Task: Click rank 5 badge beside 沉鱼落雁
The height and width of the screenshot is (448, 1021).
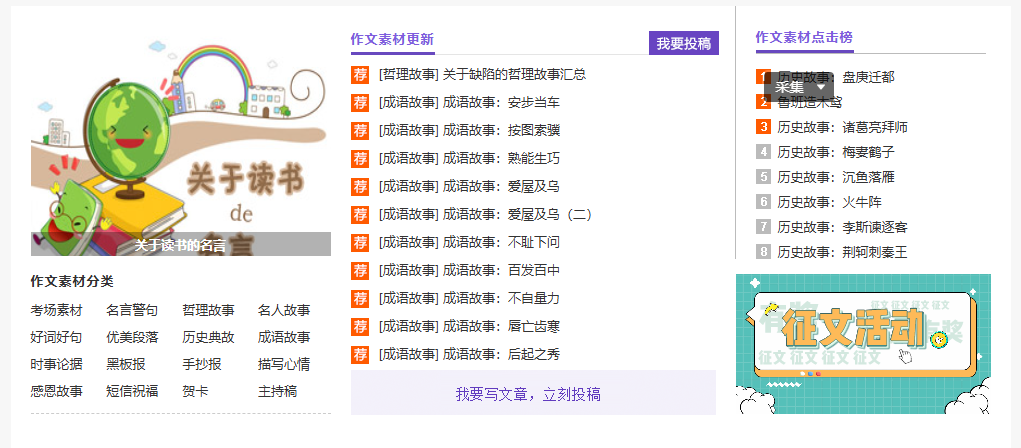Action: tap(763, 177)
